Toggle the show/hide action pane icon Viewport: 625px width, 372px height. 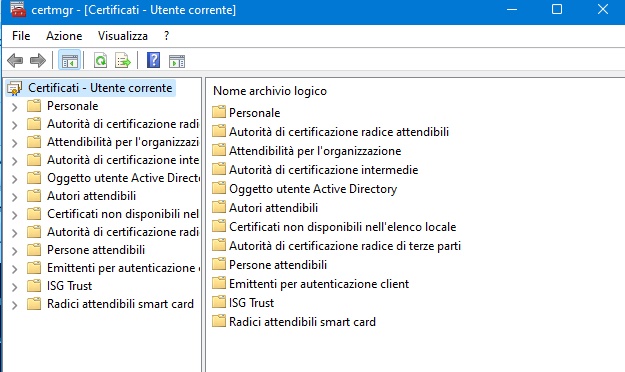pyautogui.click(x=177, y=61)
